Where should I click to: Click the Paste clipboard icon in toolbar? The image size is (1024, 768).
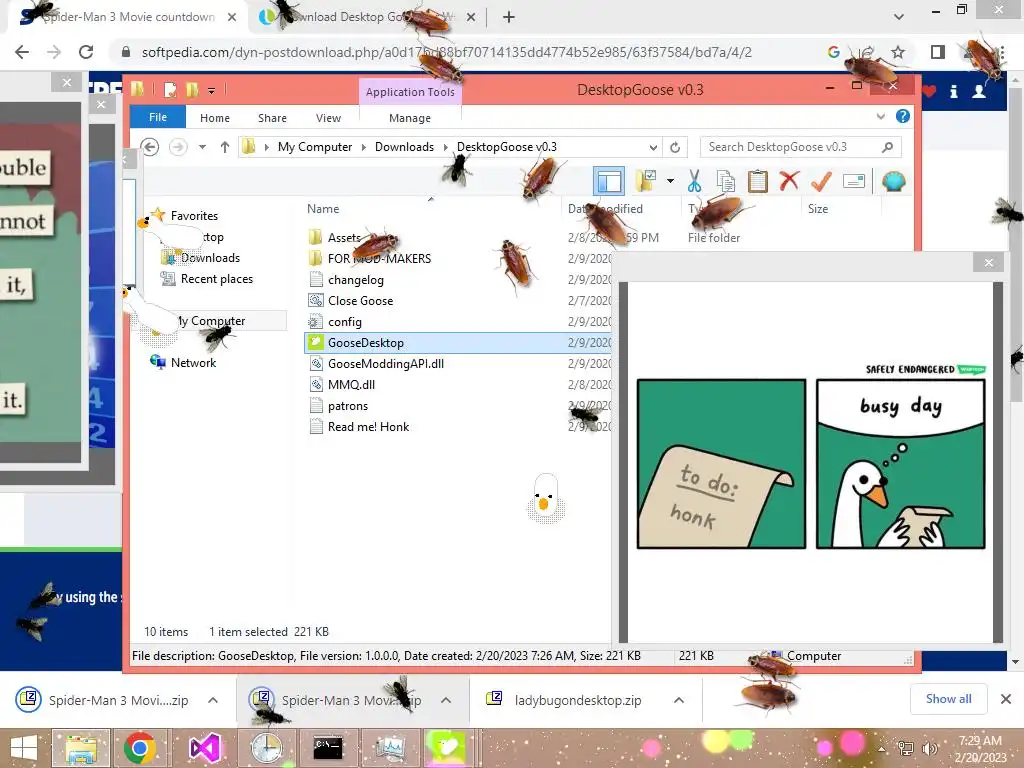758,181
